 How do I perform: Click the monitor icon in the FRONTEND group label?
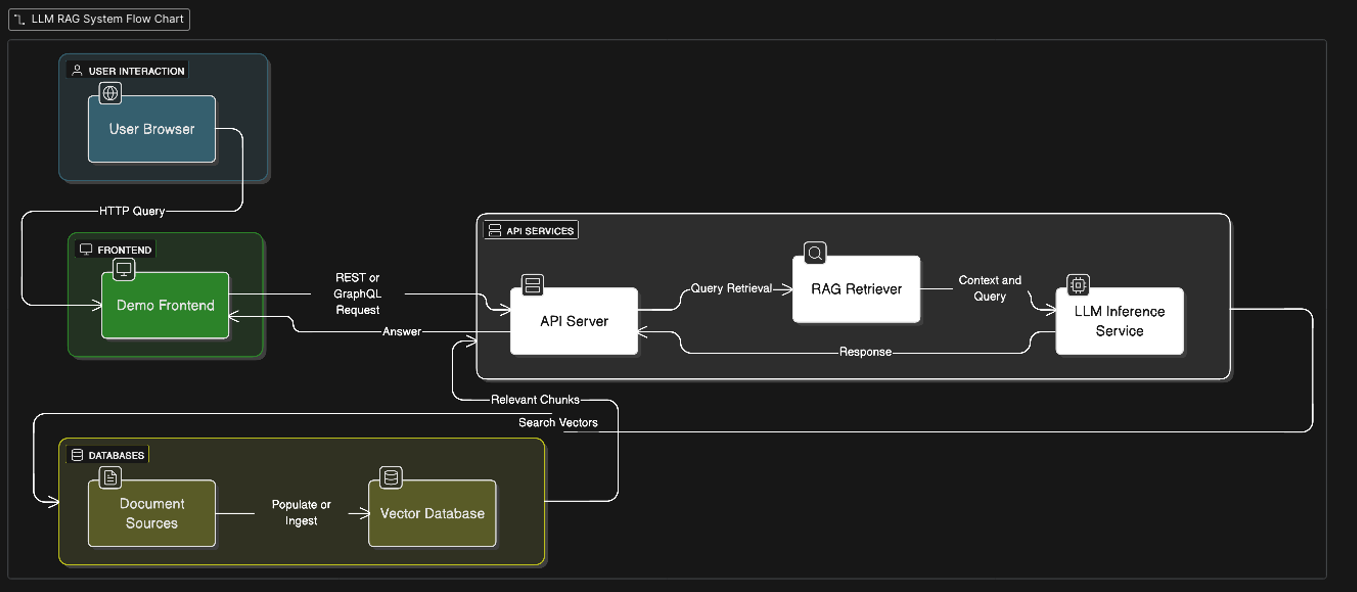[84, 248]
